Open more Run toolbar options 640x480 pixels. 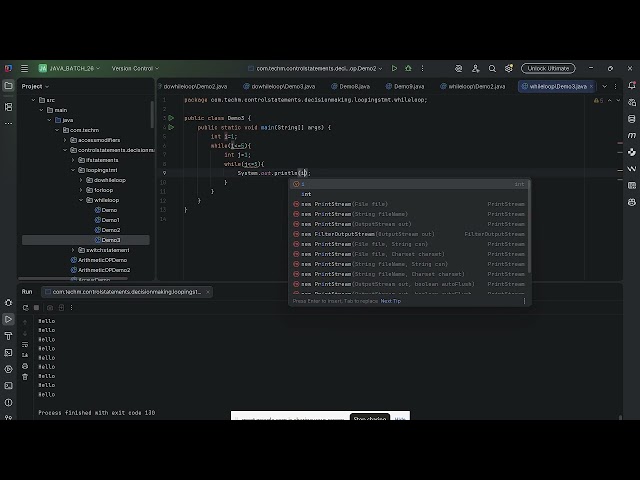71,308
